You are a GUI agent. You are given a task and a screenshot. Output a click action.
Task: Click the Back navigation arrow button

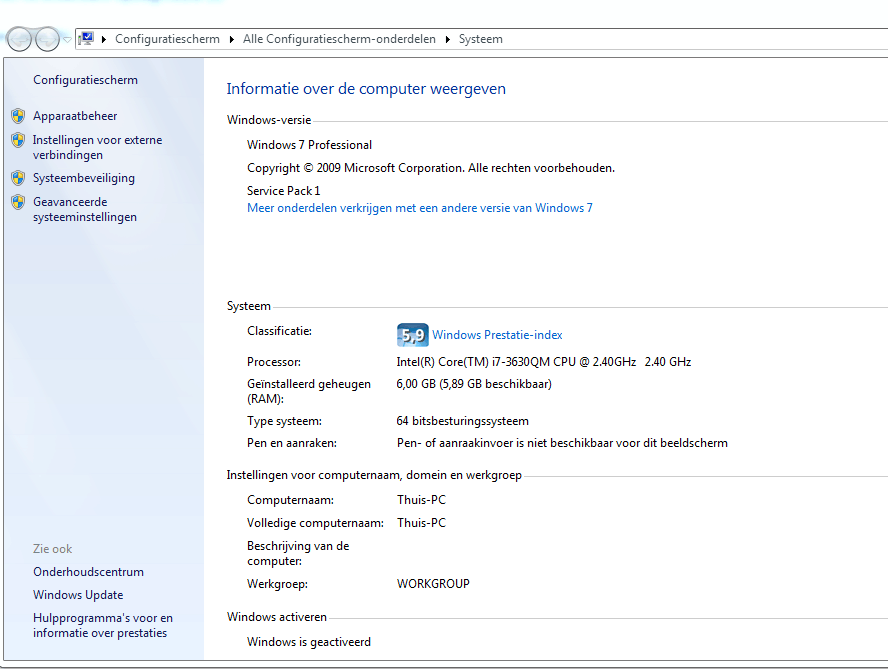point(19,39)
